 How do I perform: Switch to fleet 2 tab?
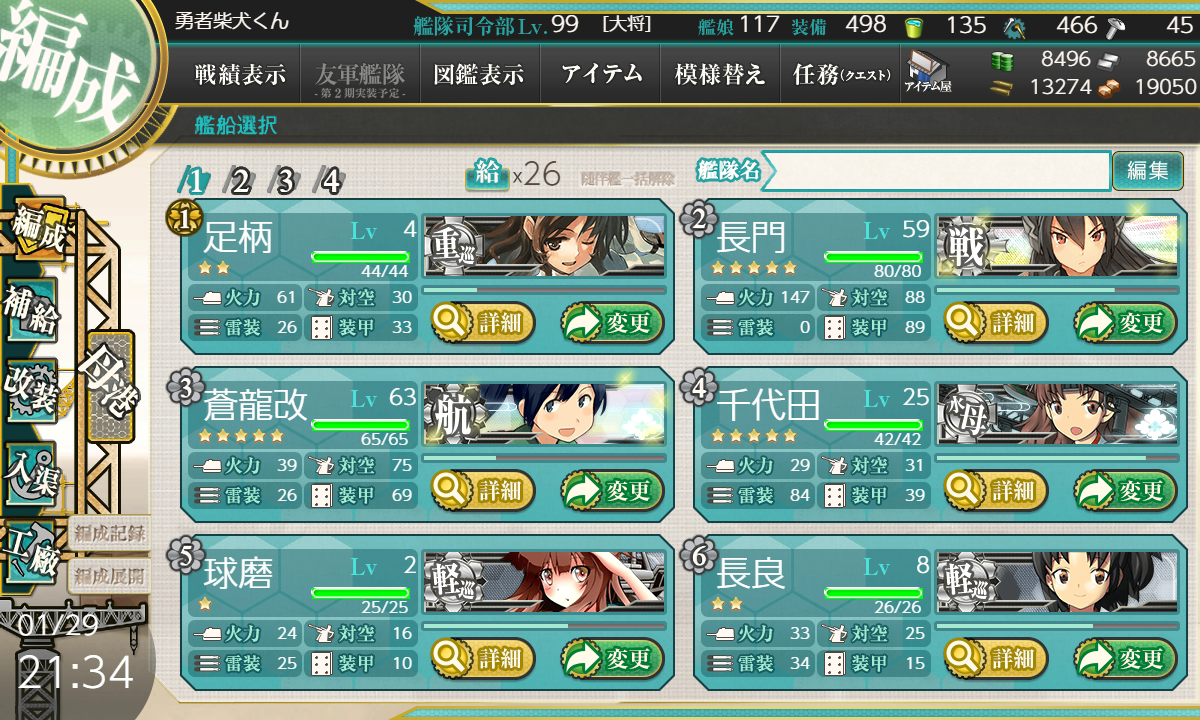pos(240,181)
